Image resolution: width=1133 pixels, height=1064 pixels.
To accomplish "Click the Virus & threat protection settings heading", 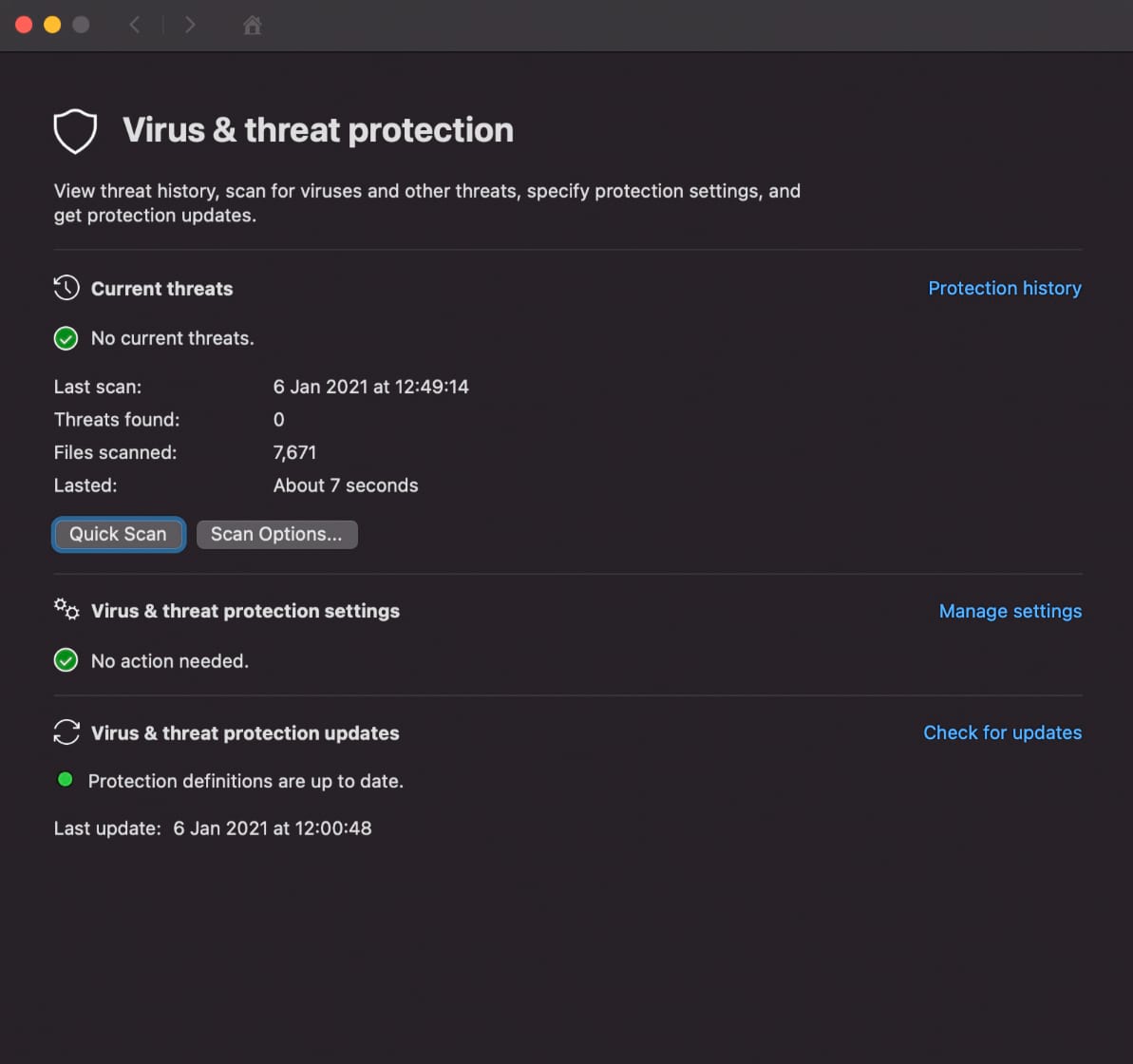I will tap(245, 612).
